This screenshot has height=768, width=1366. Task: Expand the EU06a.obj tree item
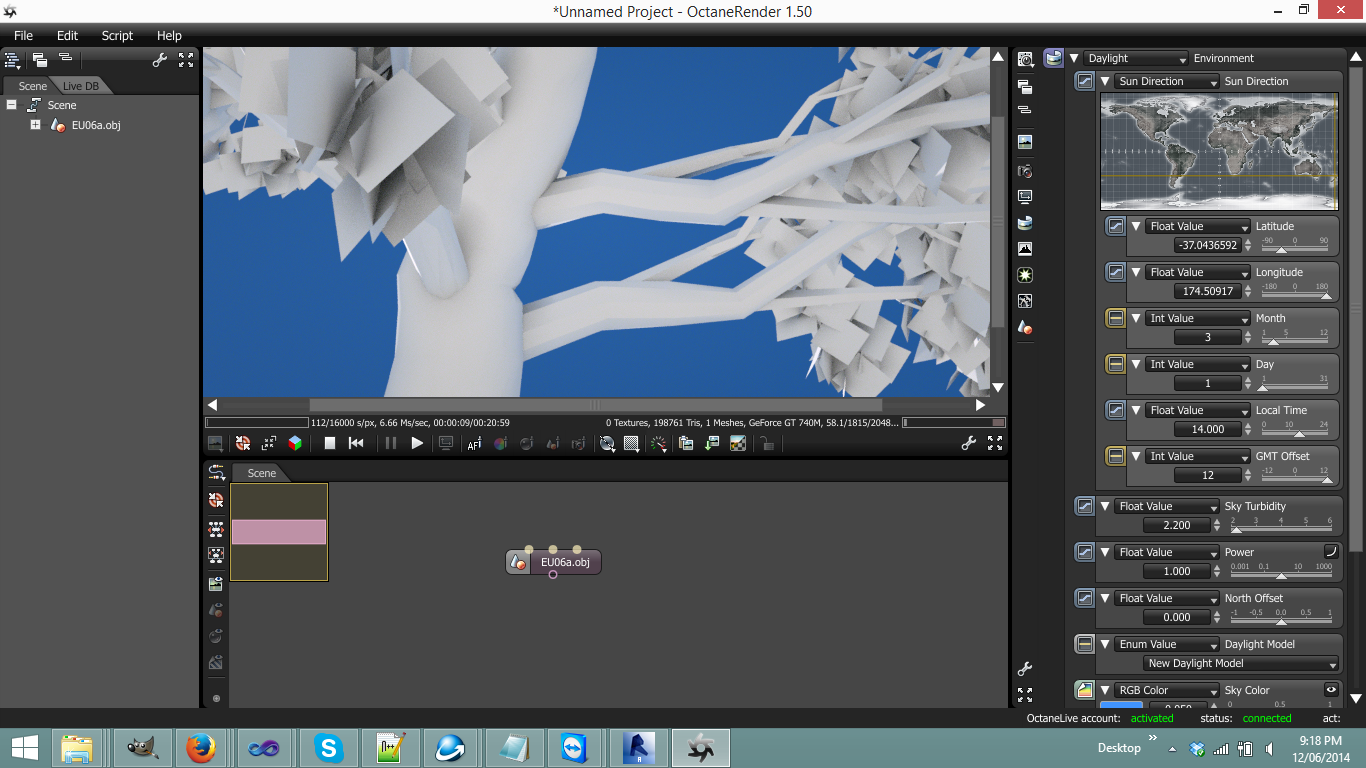tap(35, 125)
